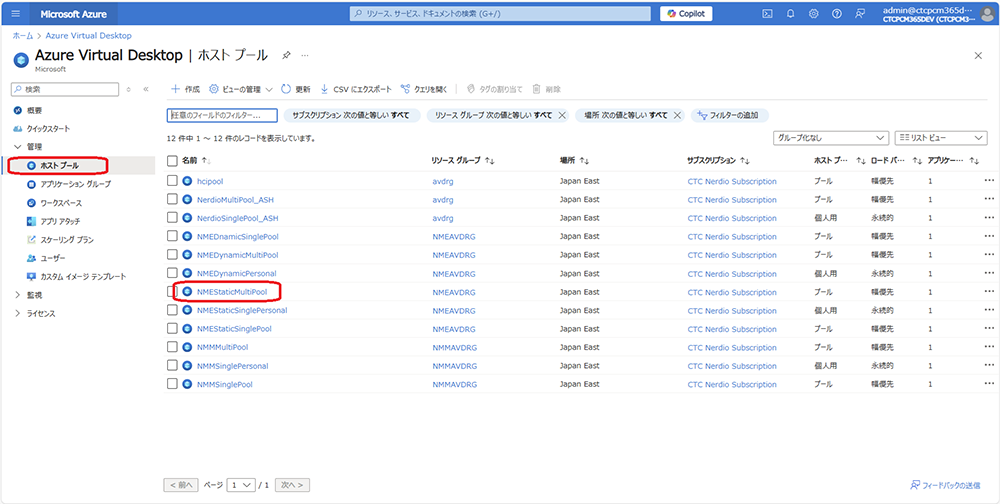Open the グループ化なし dropdown
This screenshot has height=504, width=1000.
tap(831, 137)
